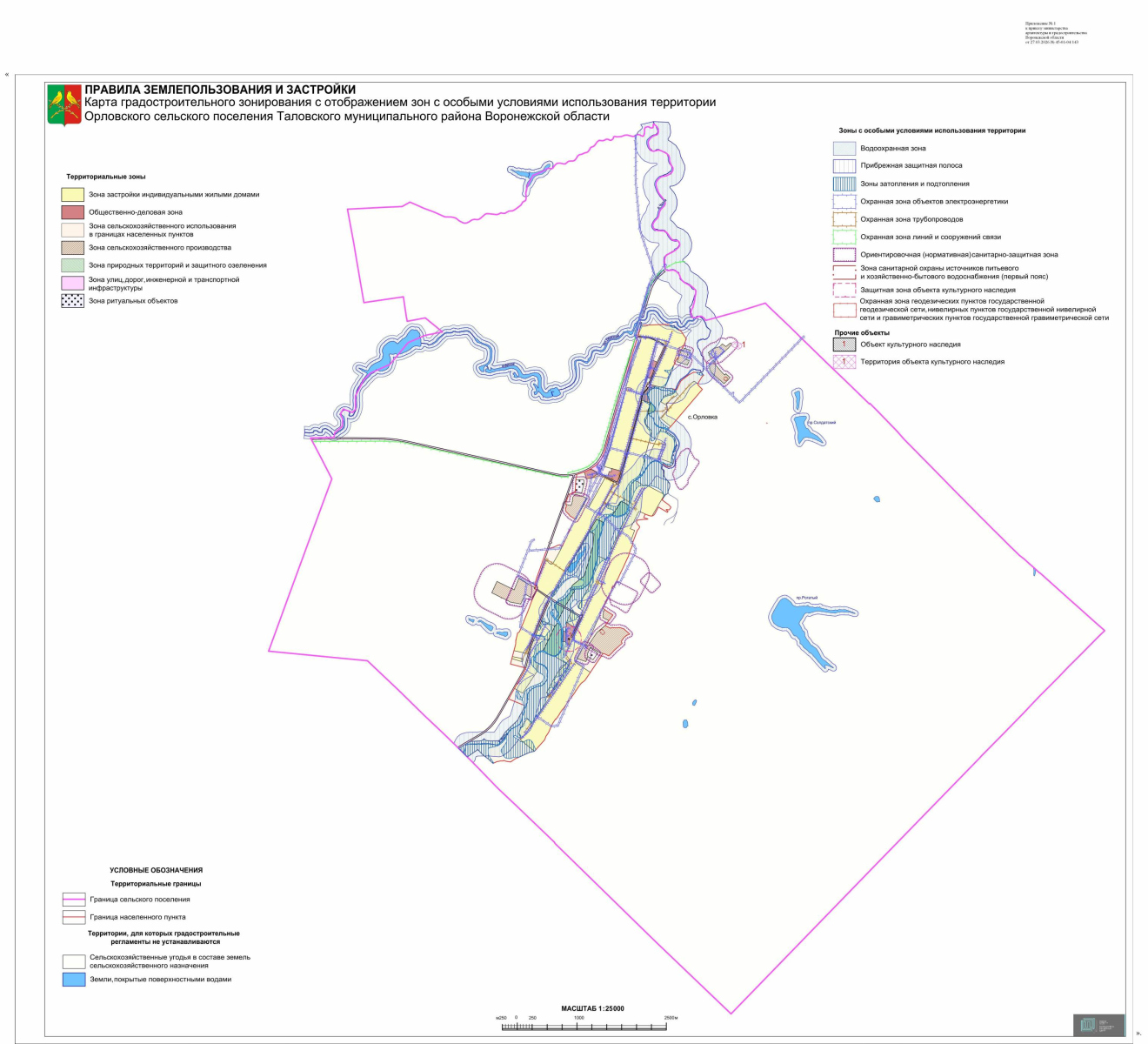Click the Водоохранная зона legend symbol

click(x=844, y=149)
